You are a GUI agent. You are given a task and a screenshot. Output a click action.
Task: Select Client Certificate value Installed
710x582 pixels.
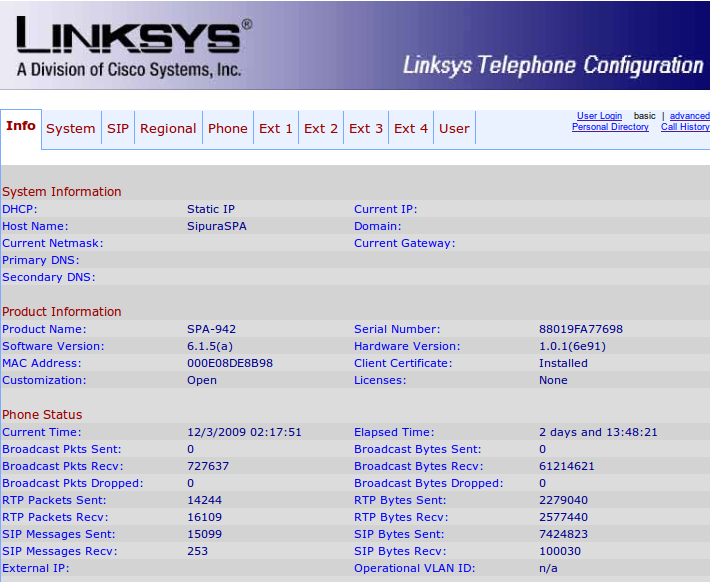click(563, 363)
